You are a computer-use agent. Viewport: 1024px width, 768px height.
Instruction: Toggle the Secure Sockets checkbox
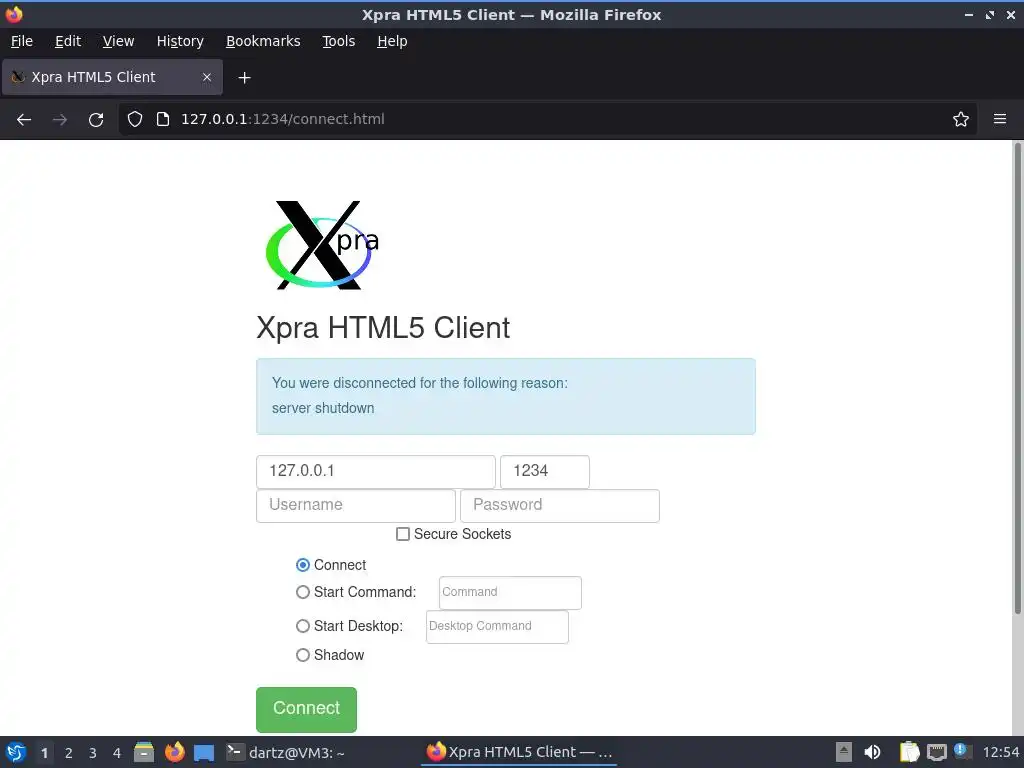(x=403, y=534)
